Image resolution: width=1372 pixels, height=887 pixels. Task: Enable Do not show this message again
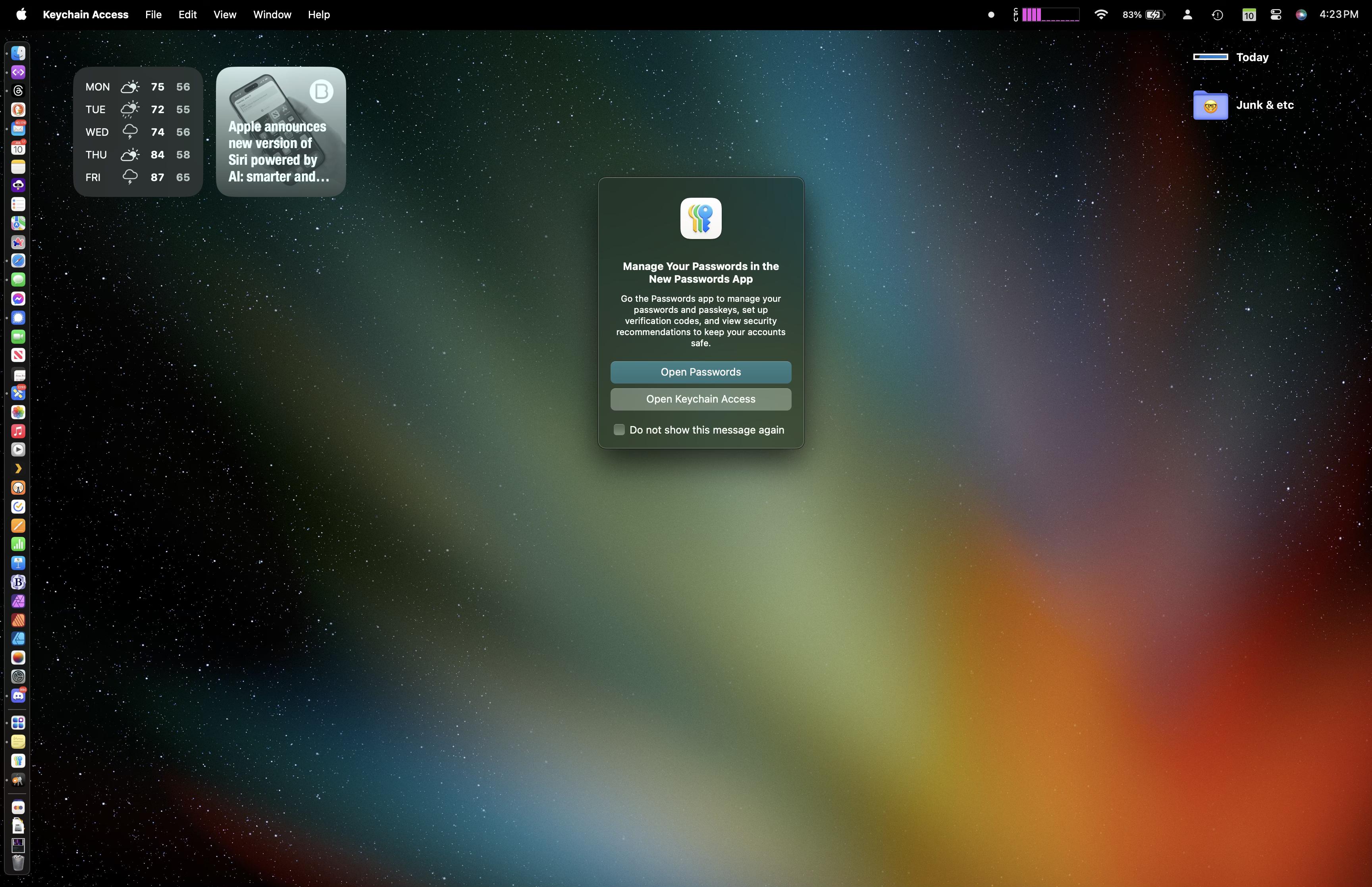tap(619, 430)
